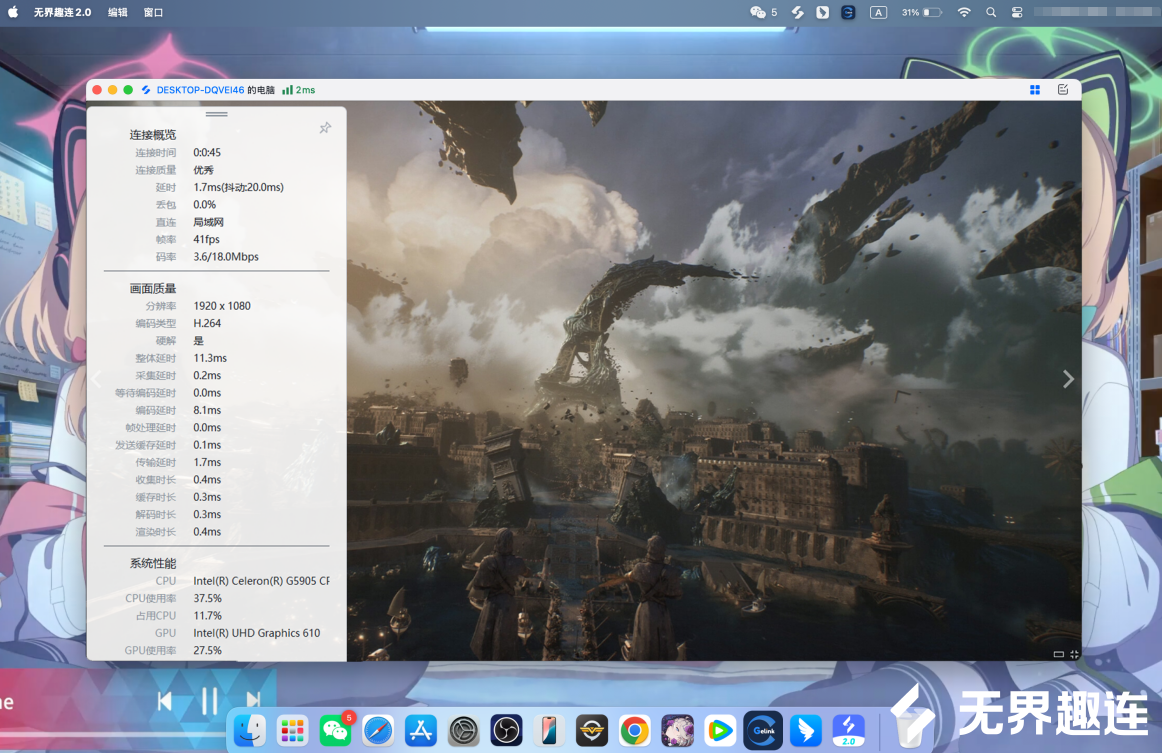Click DESKTOP-DQVEI46 computer name in title bar
1162x753 pixels.
200,90
